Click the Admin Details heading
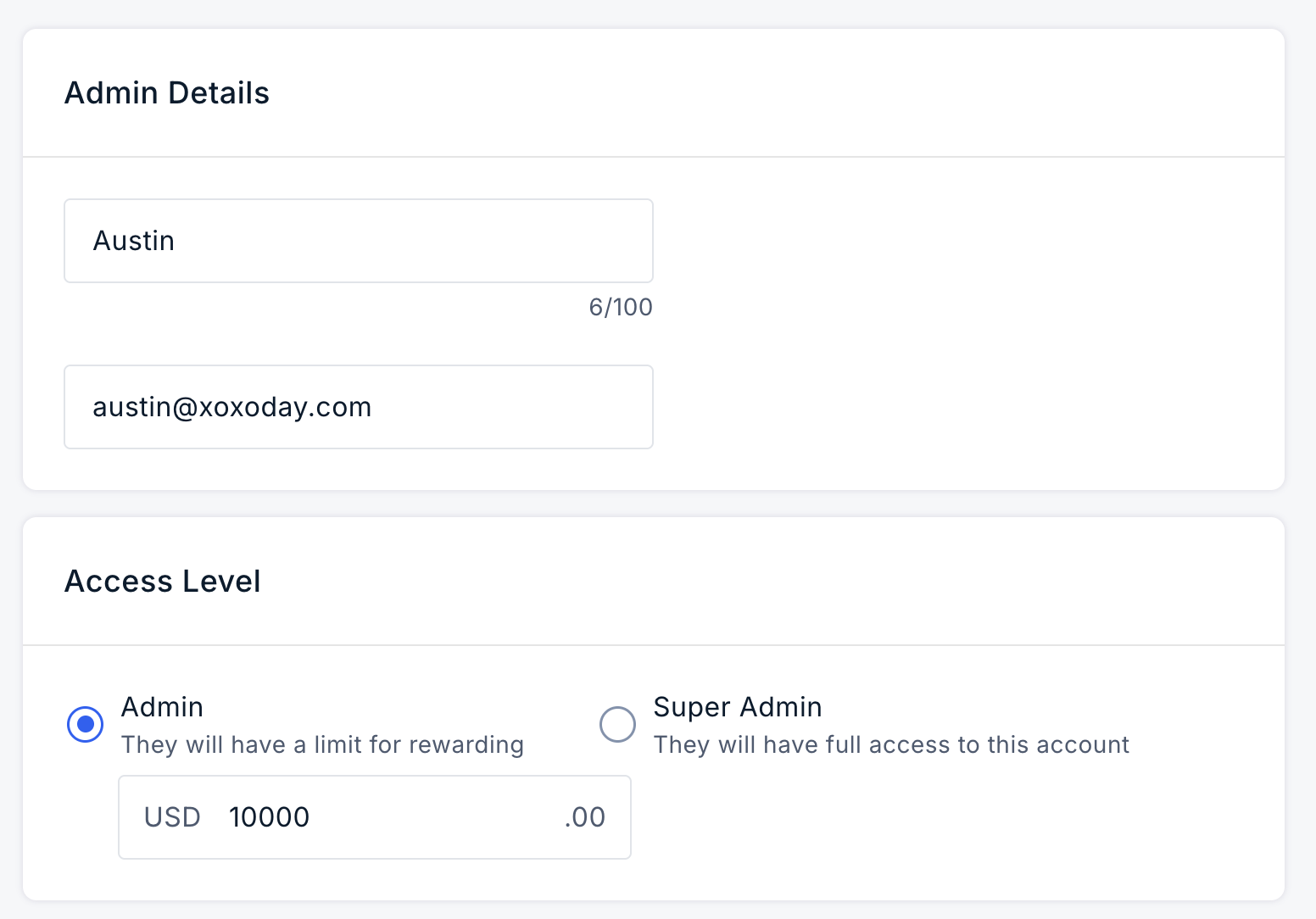1316x919 pixels. point(167,93)
